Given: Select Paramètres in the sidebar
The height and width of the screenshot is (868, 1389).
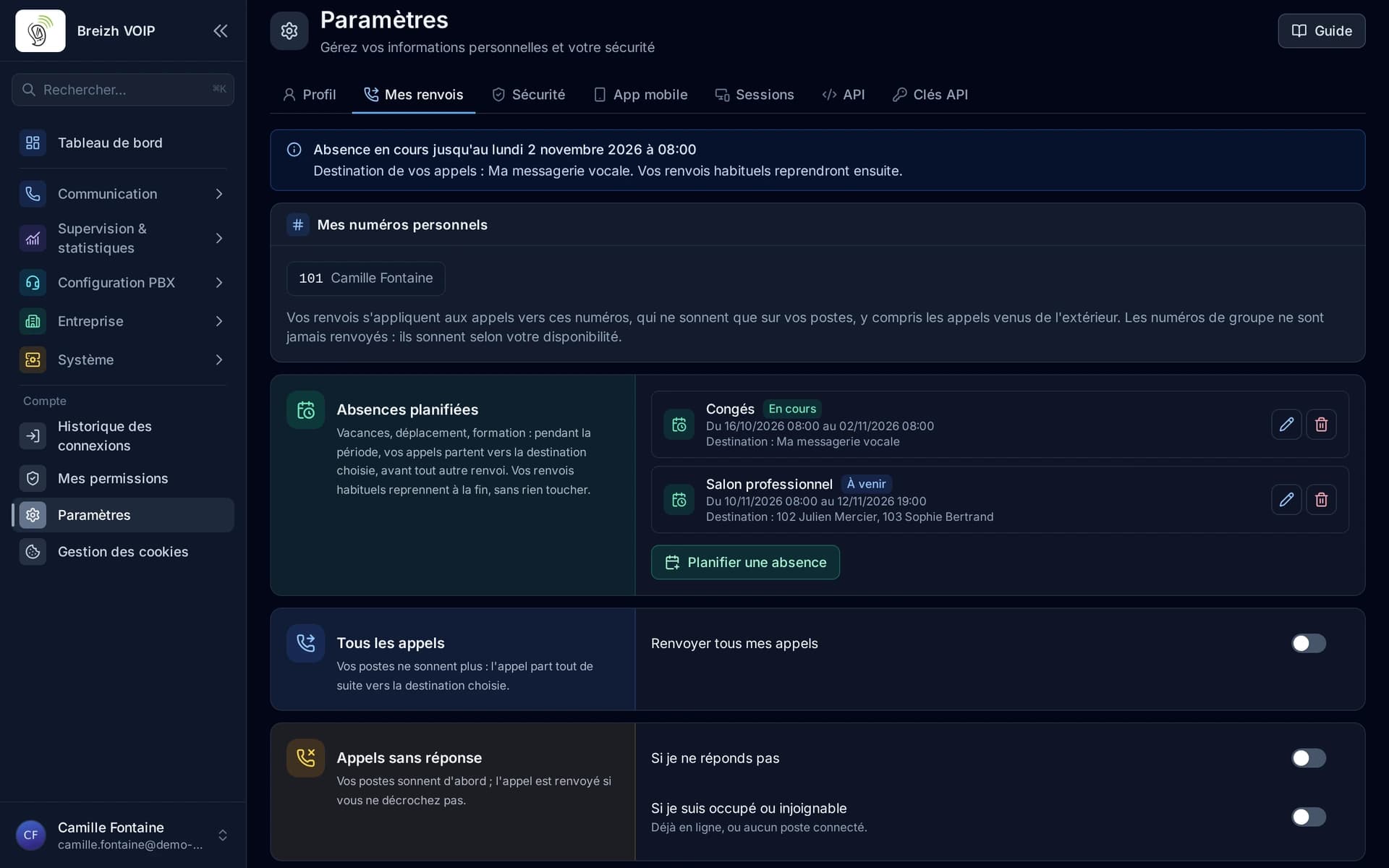Looking at the screenshot, I should [x=123, y=515].
